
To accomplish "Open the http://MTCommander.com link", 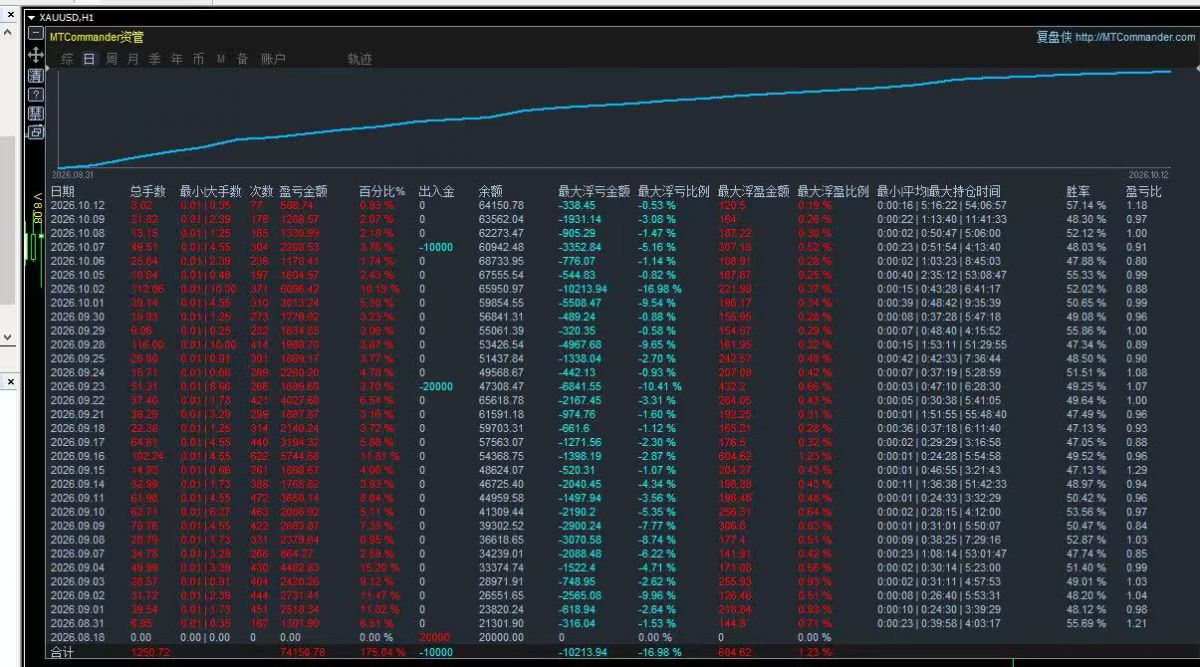I will tap(1135, 37).
